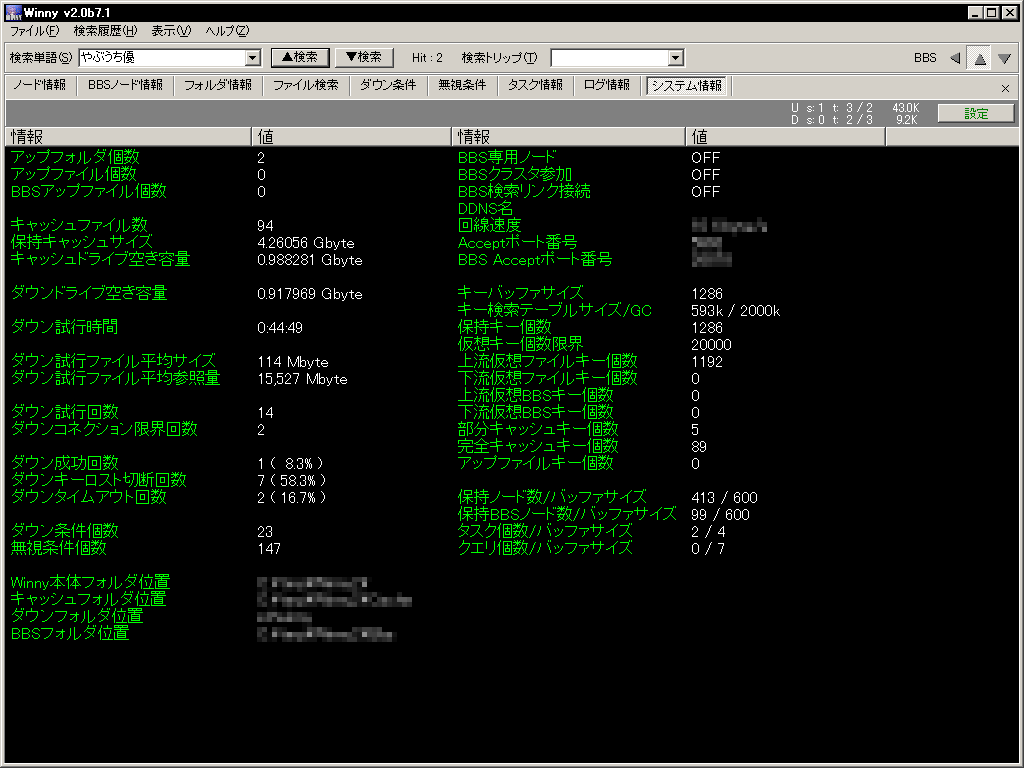Image resolution: width=1024 pixels, height=768 pixels.
Task: Click the Winny icon in the title bar
Action: point(13,12)
